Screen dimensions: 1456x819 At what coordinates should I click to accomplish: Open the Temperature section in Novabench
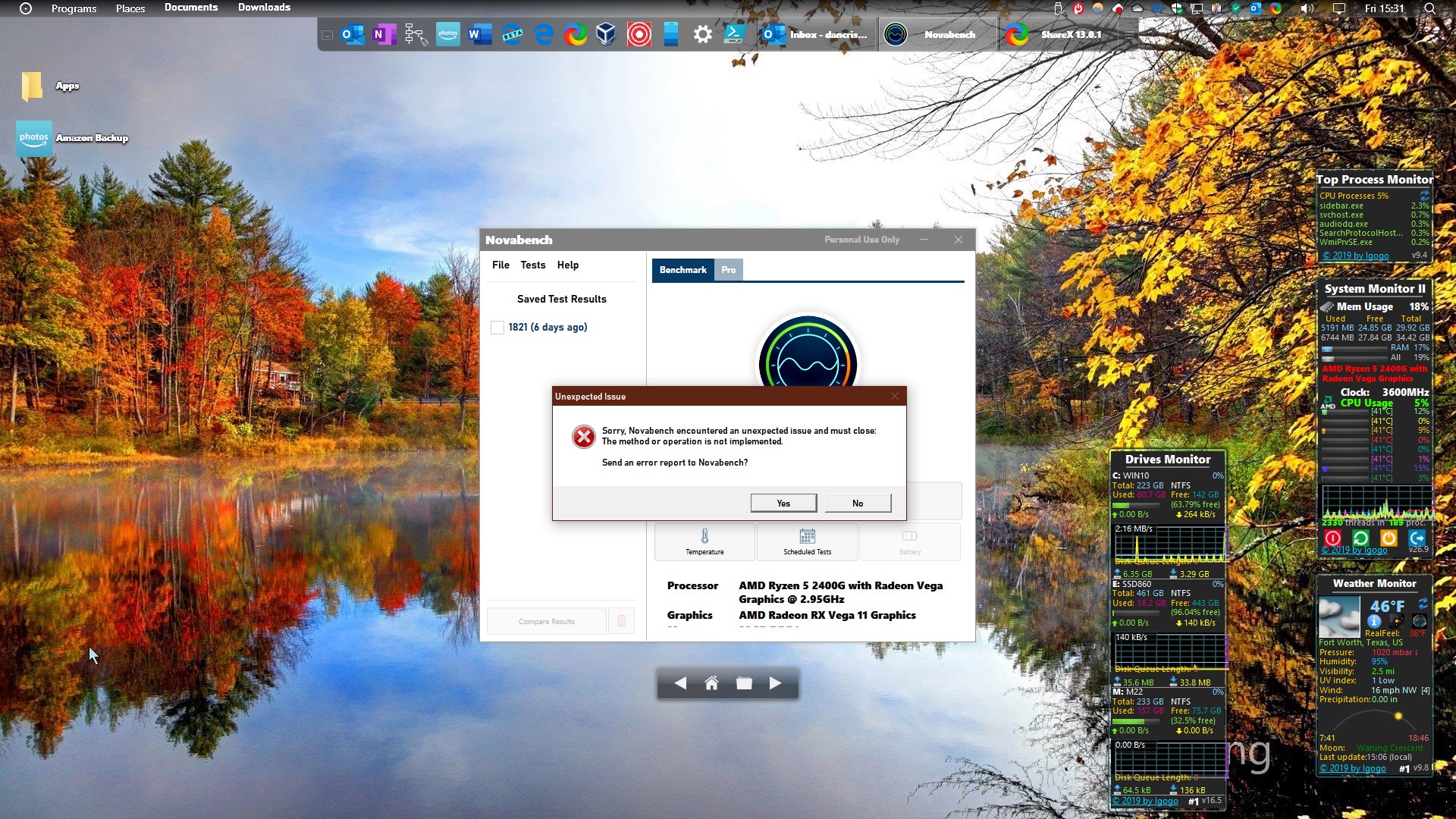[704, 542]
